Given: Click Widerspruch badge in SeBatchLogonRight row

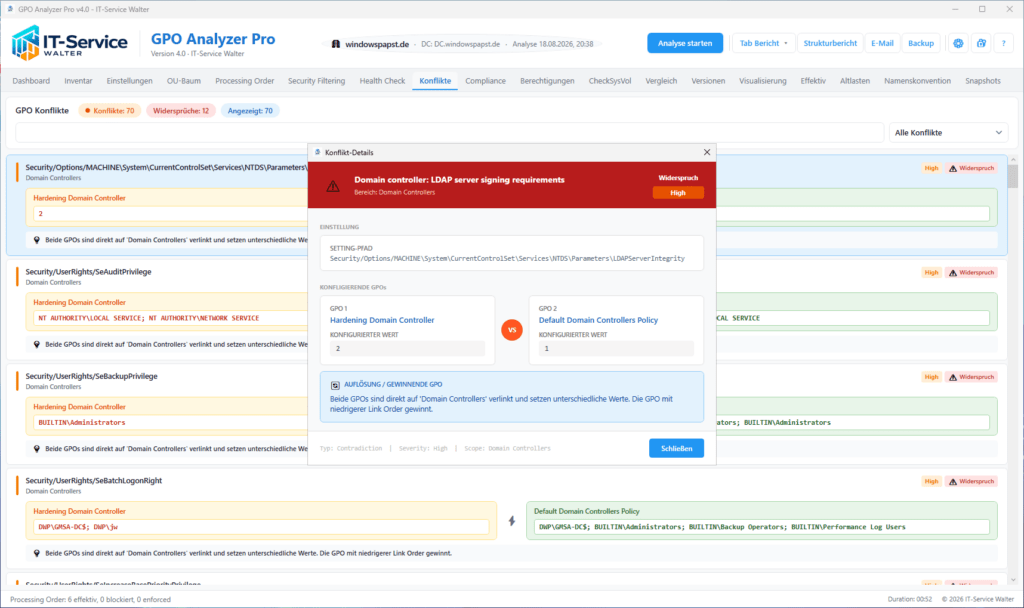Looking at the screenshot, I should tap(971, 481).
